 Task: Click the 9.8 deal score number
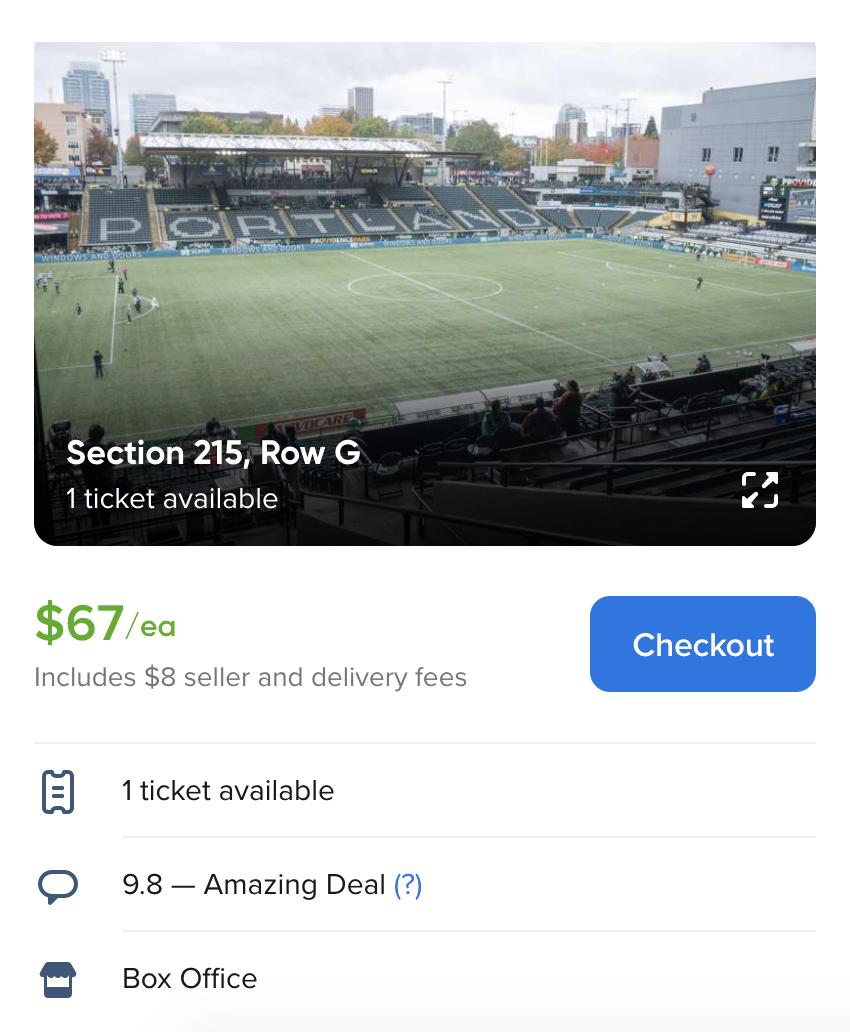[x=142, y=885]
